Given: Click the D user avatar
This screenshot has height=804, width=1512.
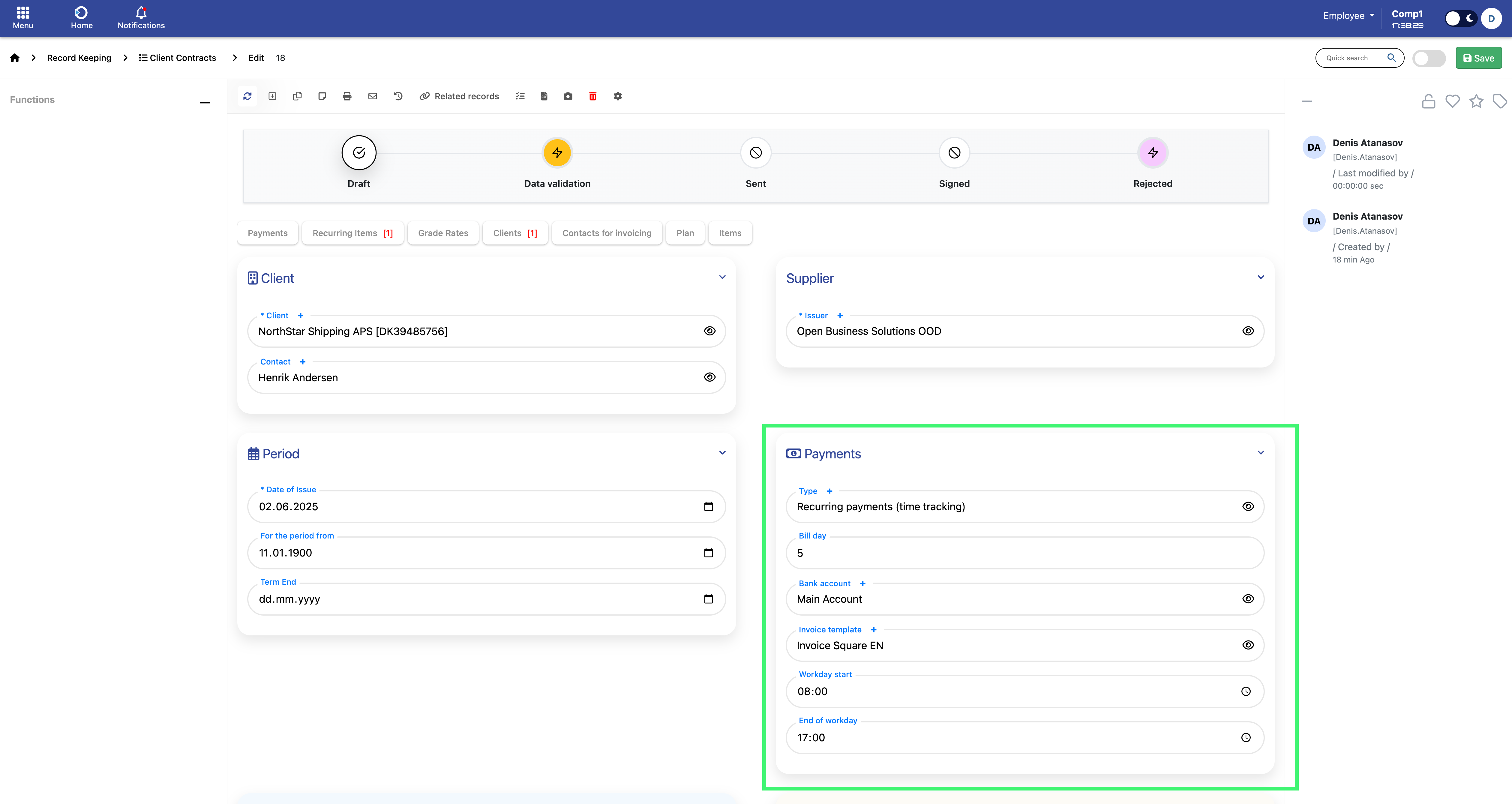Looking at the screenshot, I should (x=1492, y=18).
